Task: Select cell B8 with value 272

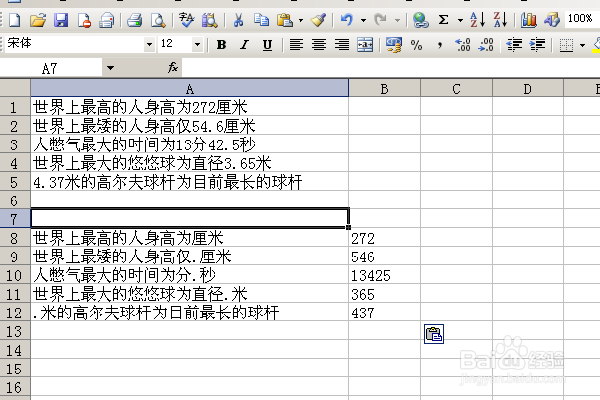Action: pos(384,238)
